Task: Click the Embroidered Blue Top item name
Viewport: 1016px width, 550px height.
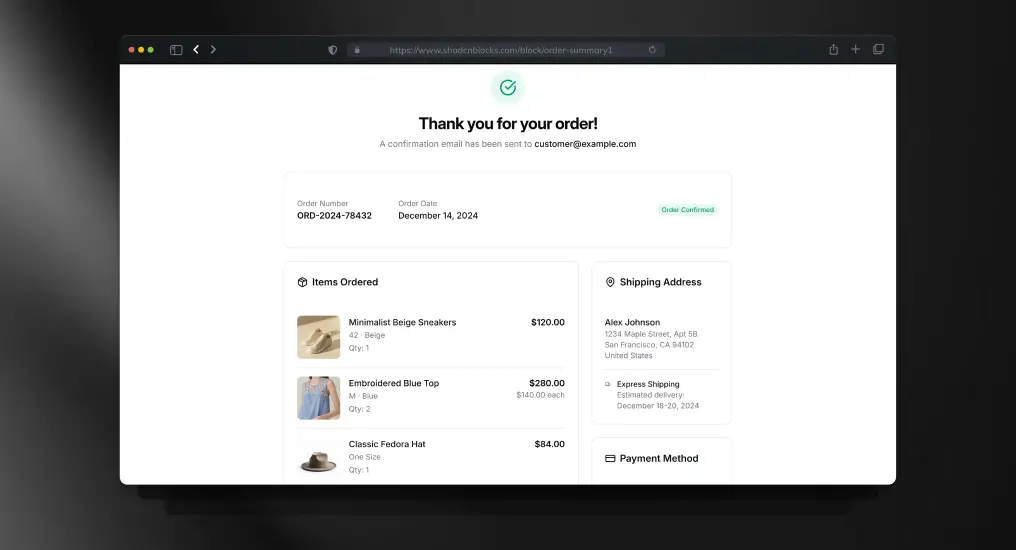Action: coord(394,383)
